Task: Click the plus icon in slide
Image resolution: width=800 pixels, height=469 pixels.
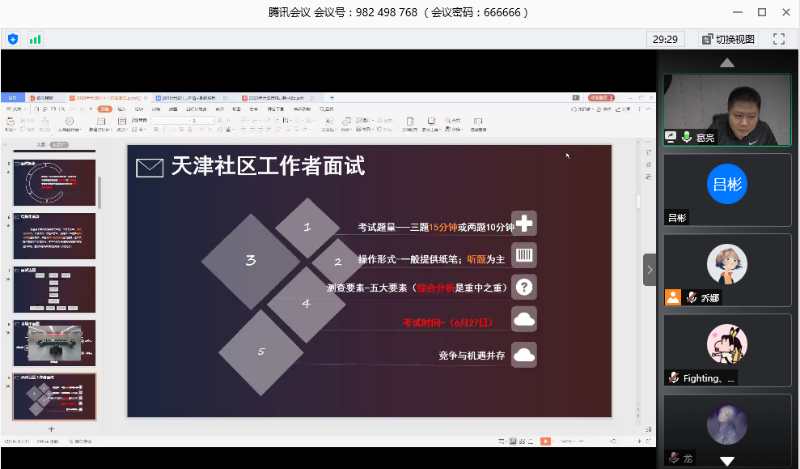Action: (x=524, y=223)
